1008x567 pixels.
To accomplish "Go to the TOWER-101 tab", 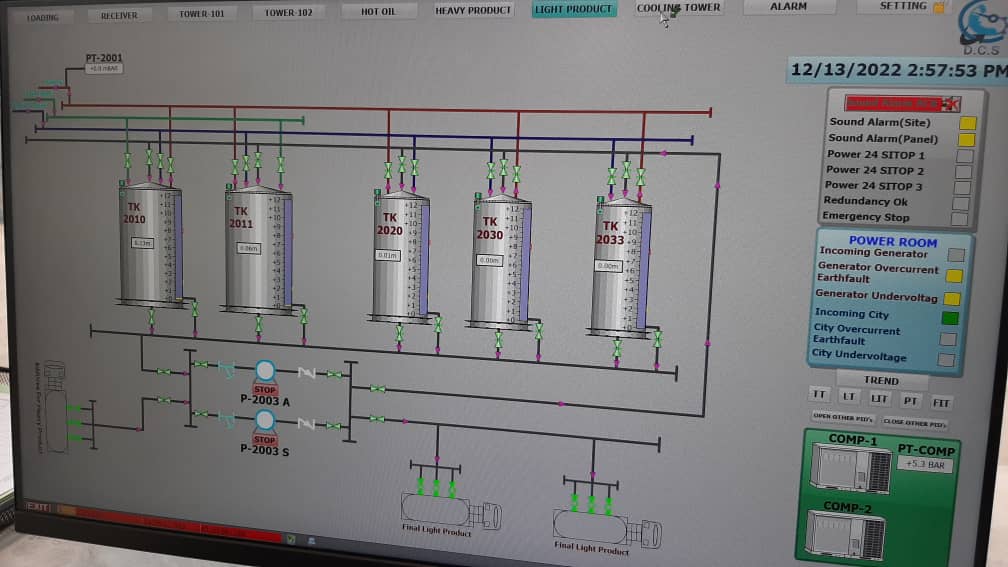I will (202, 13).
